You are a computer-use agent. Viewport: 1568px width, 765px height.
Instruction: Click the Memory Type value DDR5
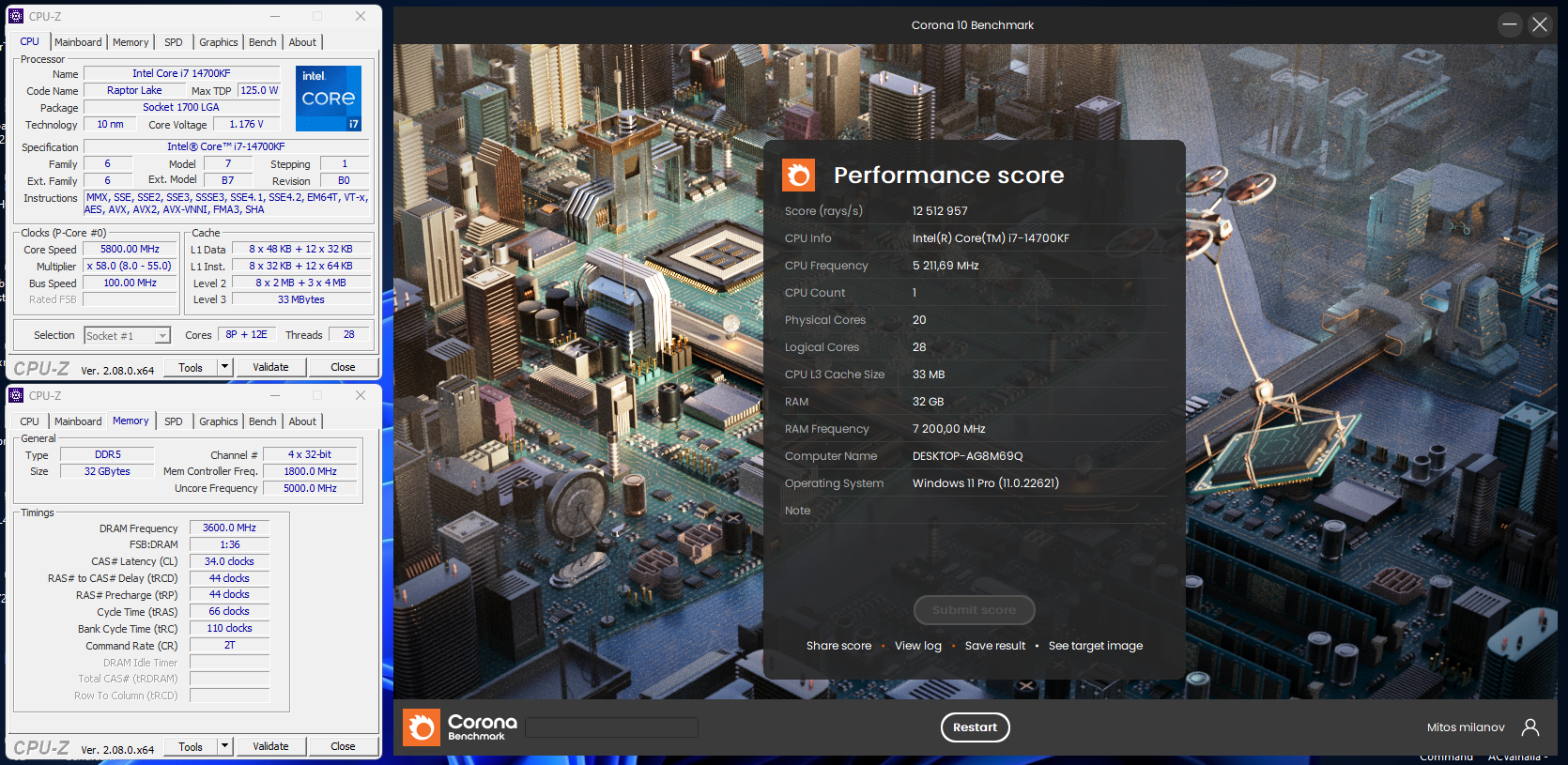[x=108, y=454]
